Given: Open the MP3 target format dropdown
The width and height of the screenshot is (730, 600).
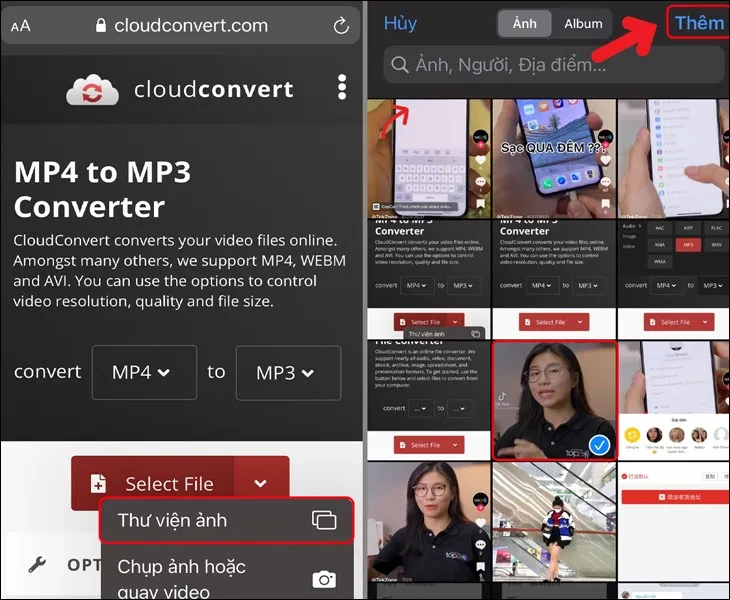Looking at the screenshot, I should click(288, 373).
